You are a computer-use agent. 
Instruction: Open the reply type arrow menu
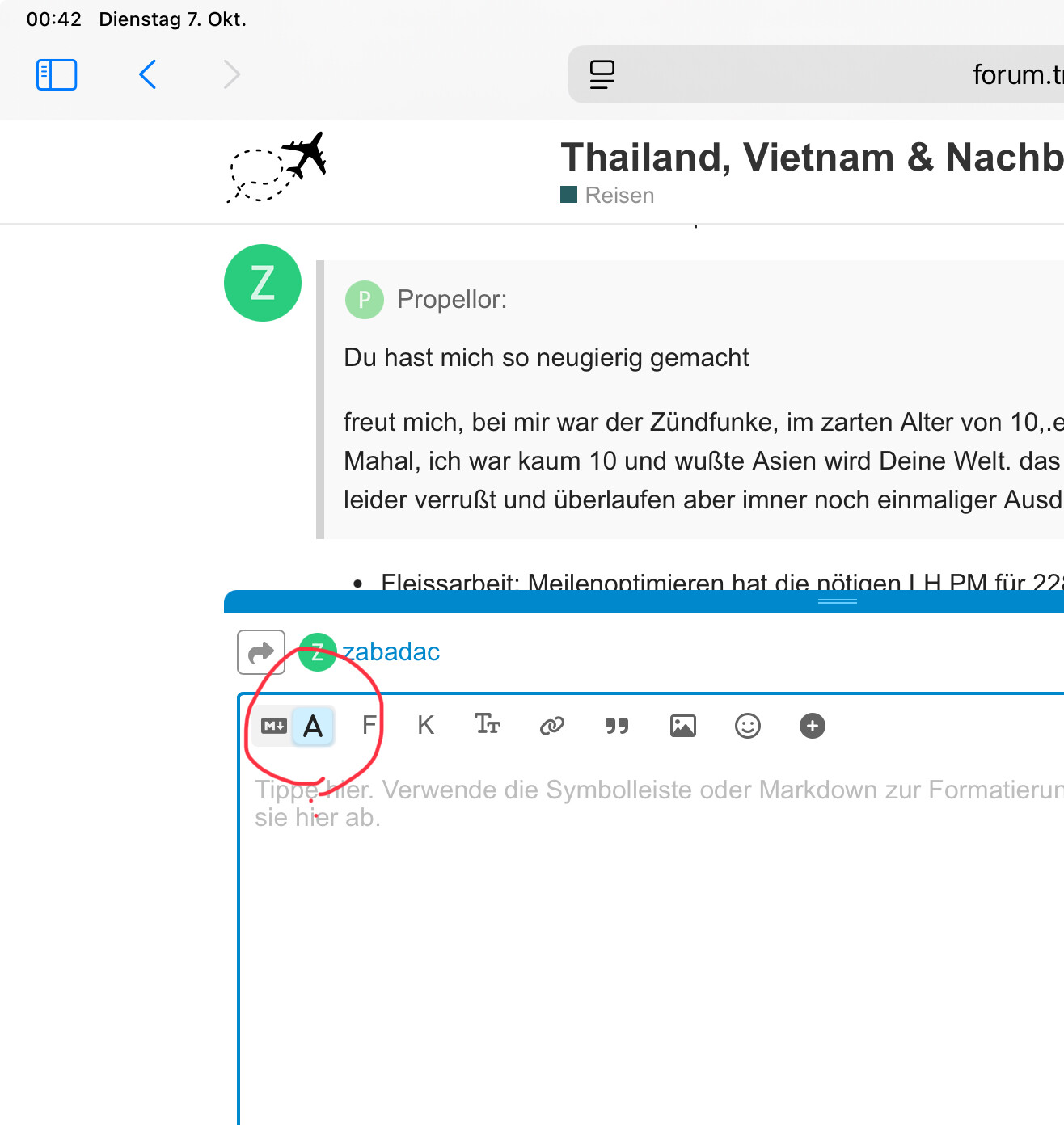coord(261,652)
